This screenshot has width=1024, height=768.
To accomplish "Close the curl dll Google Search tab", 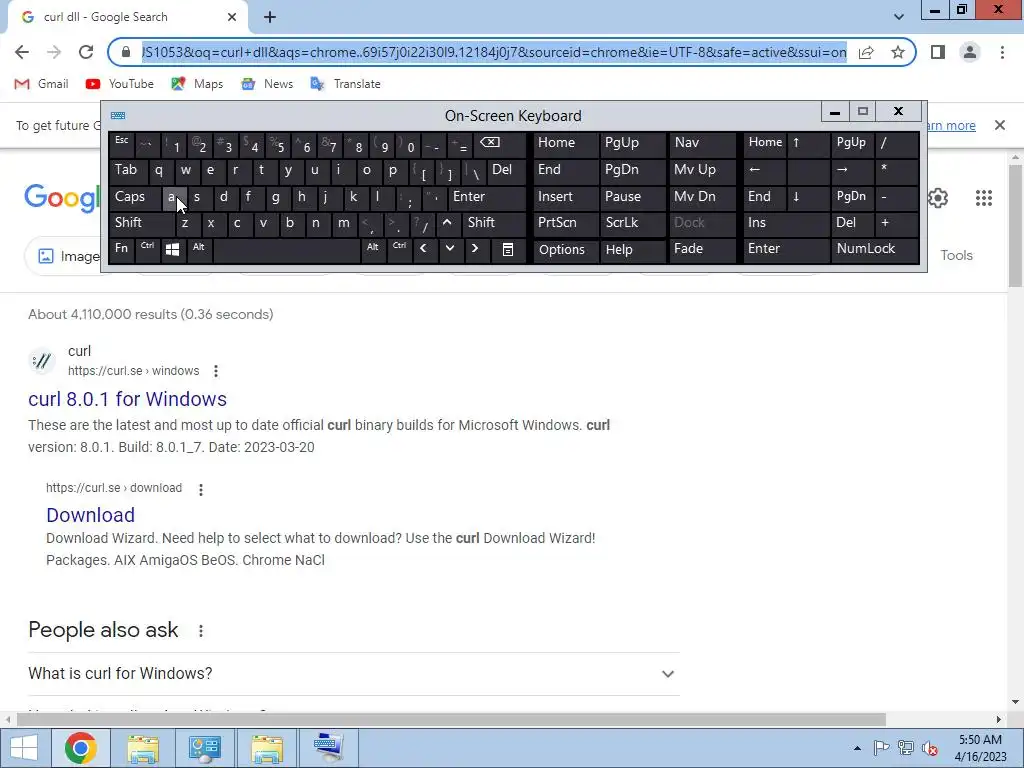I will (232, 18).
